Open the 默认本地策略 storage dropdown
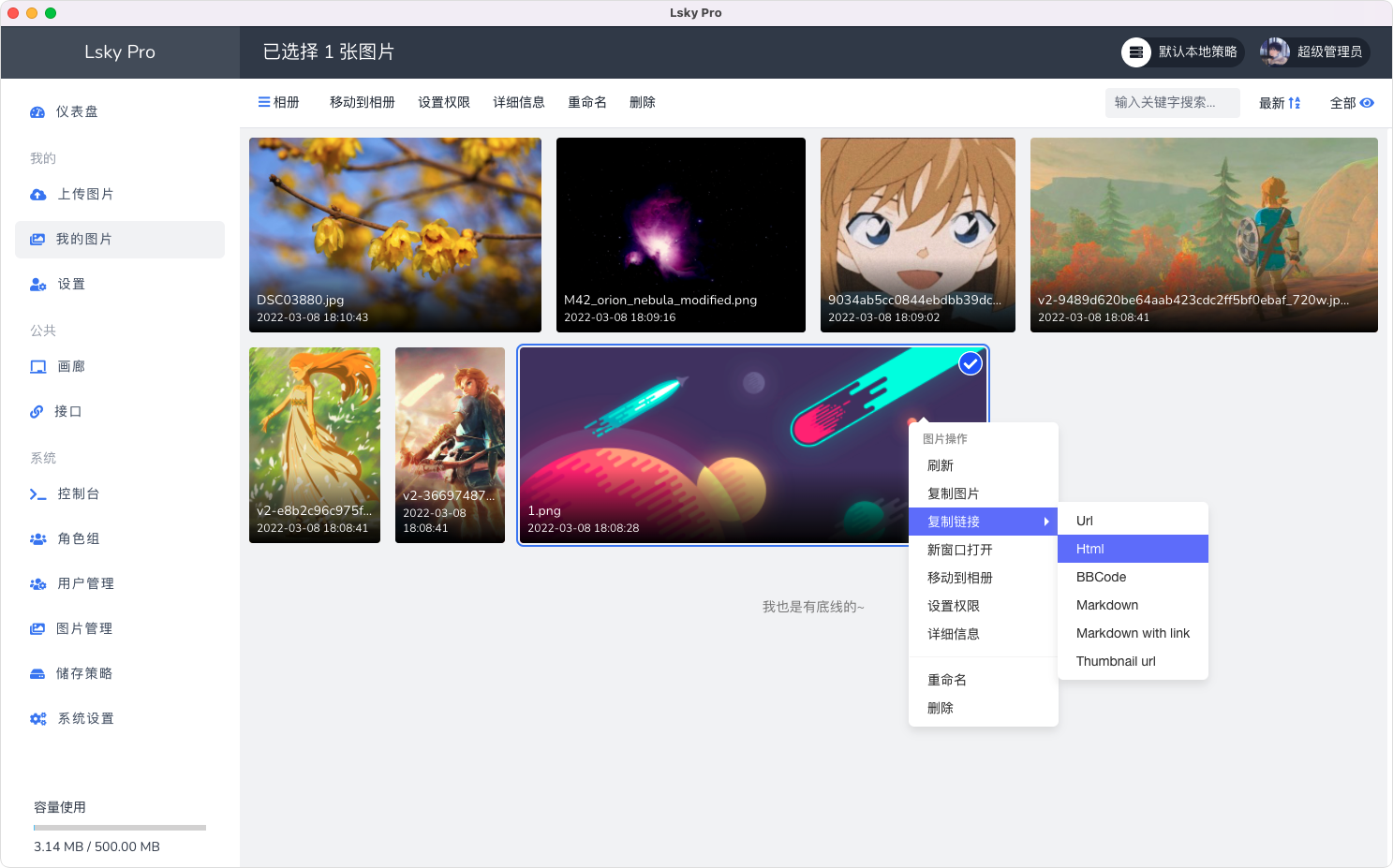 pyautogui.click(x=1182, y=52)
